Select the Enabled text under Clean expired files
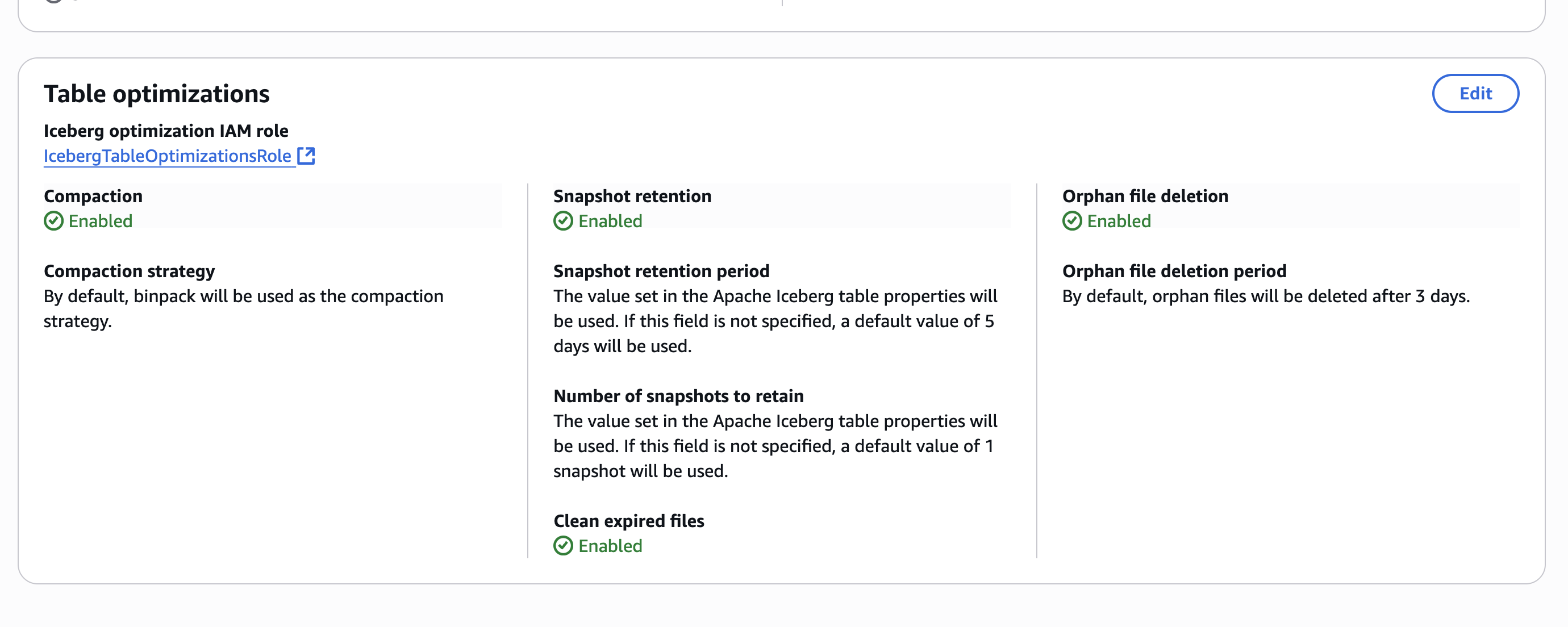Viewport: 1568px width, 627px height. click(x=610, y=546)
